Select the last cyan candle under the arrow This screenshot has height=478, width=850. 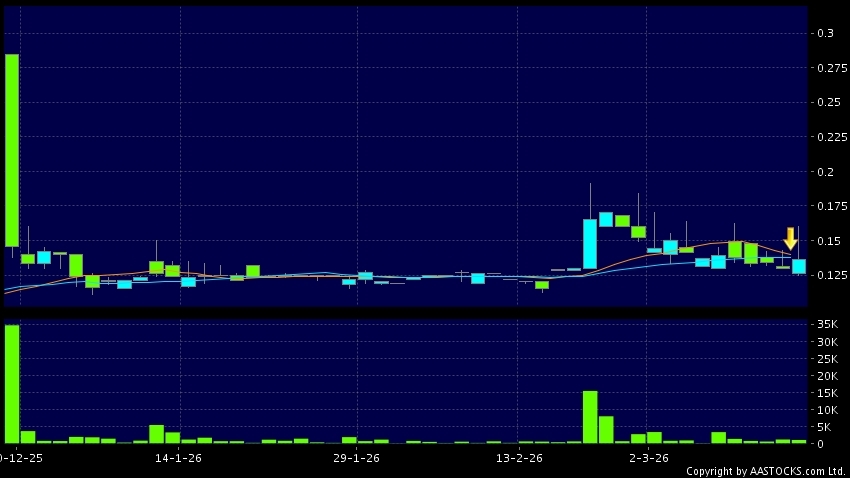[x=799, y=266]
